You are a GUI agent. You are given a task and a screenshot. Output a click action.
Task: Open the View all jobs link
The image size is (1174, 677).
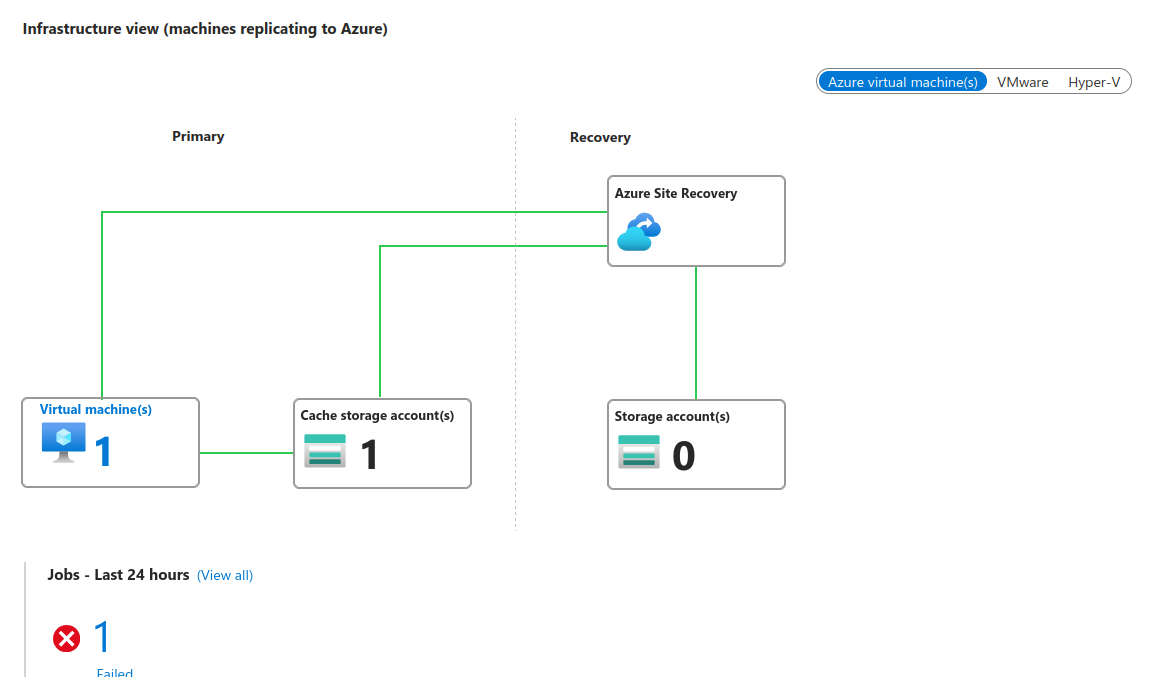(x=225, y=575)
